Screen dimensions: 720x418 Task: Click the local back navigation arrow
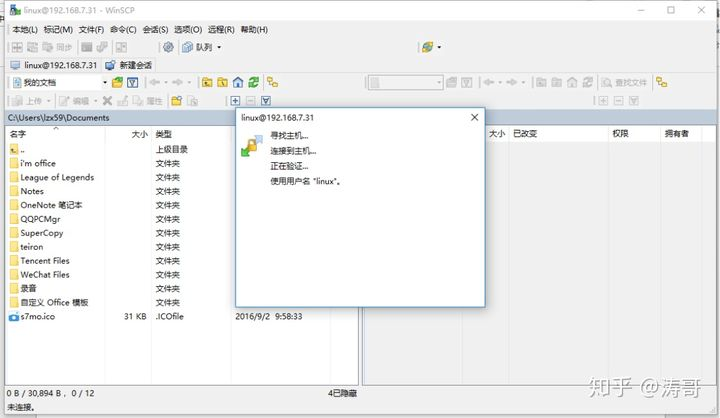pos(155,83)
